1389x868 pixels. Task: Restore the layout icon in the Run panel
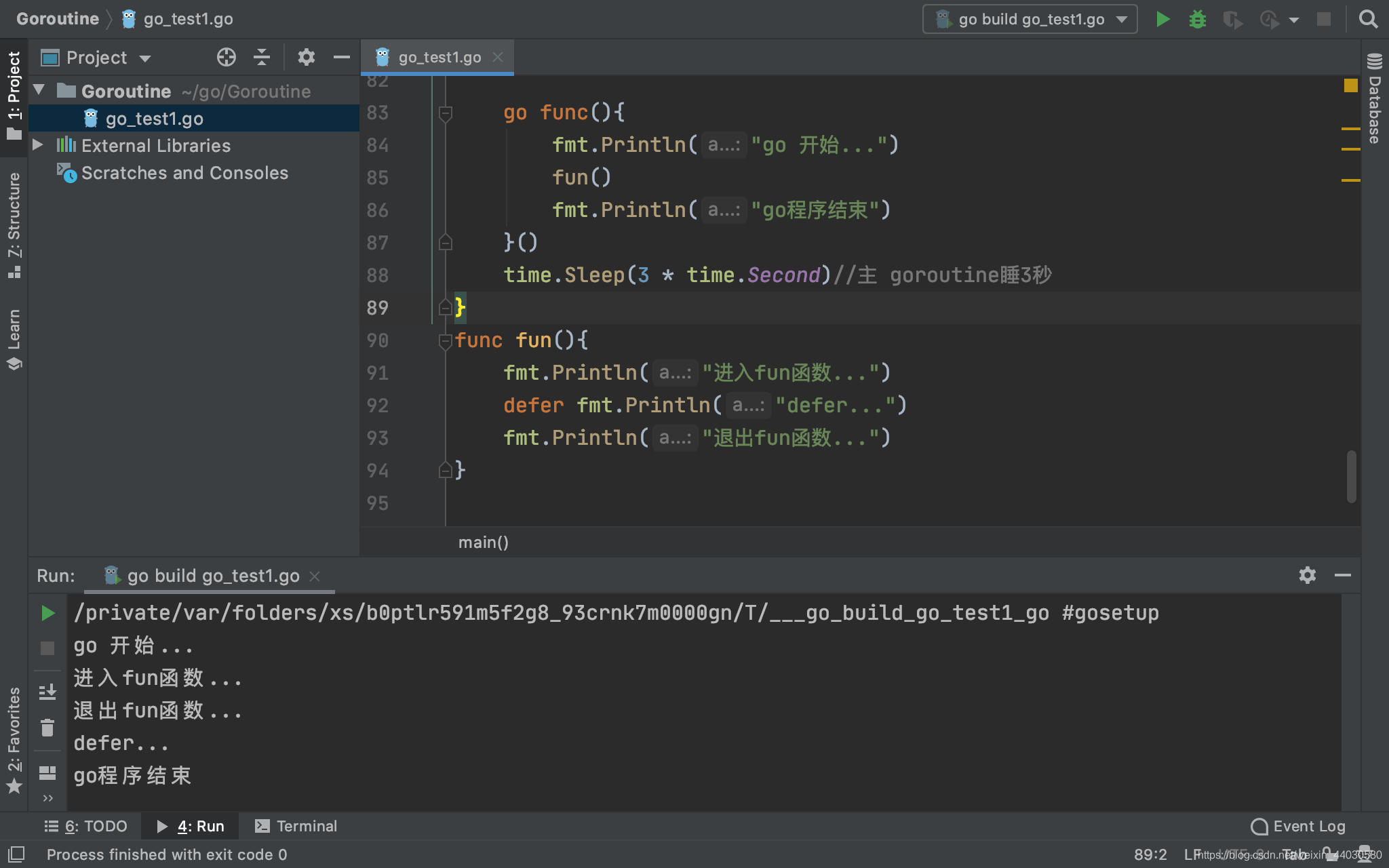coord(47,772)
